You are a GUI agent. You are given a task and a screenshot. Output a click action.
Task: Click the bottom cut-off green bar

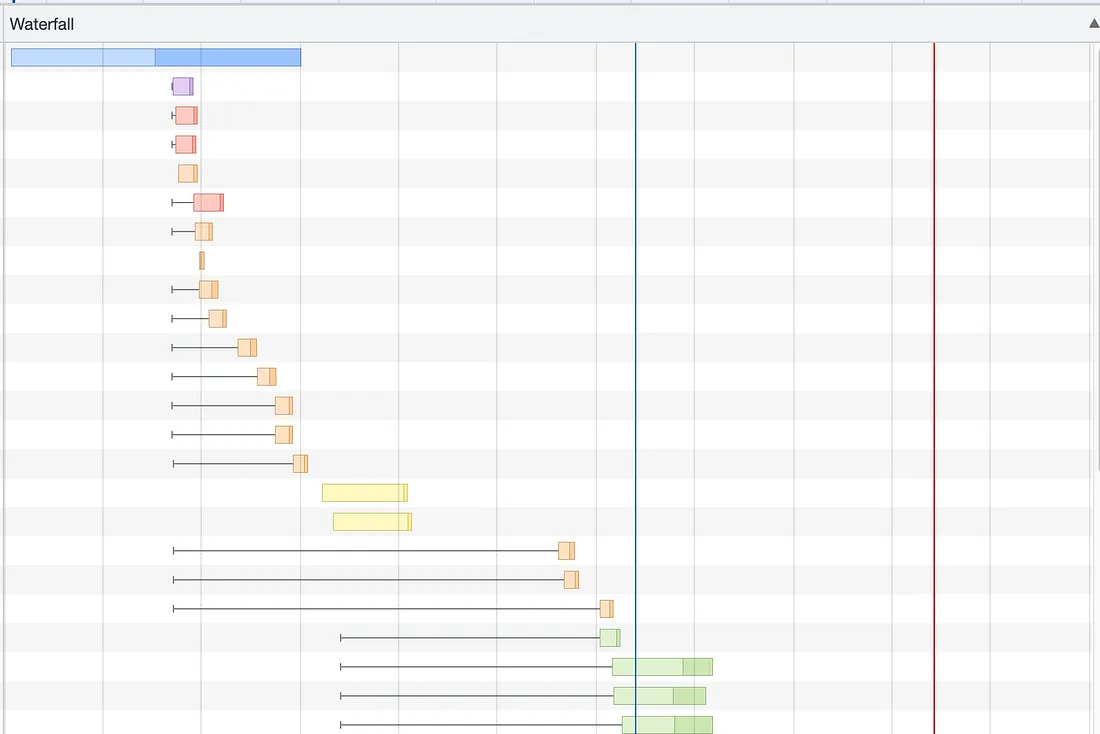tap(667, 725)
